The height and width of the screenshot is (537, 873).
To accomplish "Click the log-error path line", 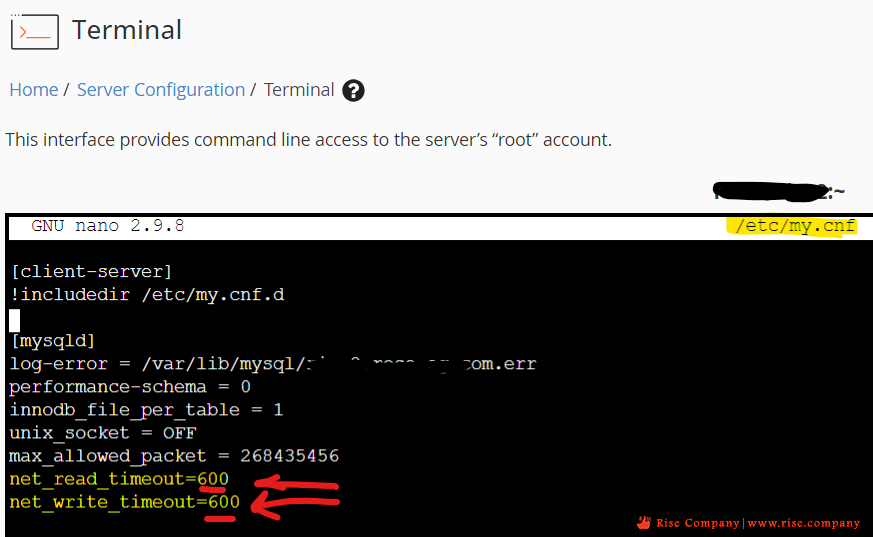I will 273,364.
